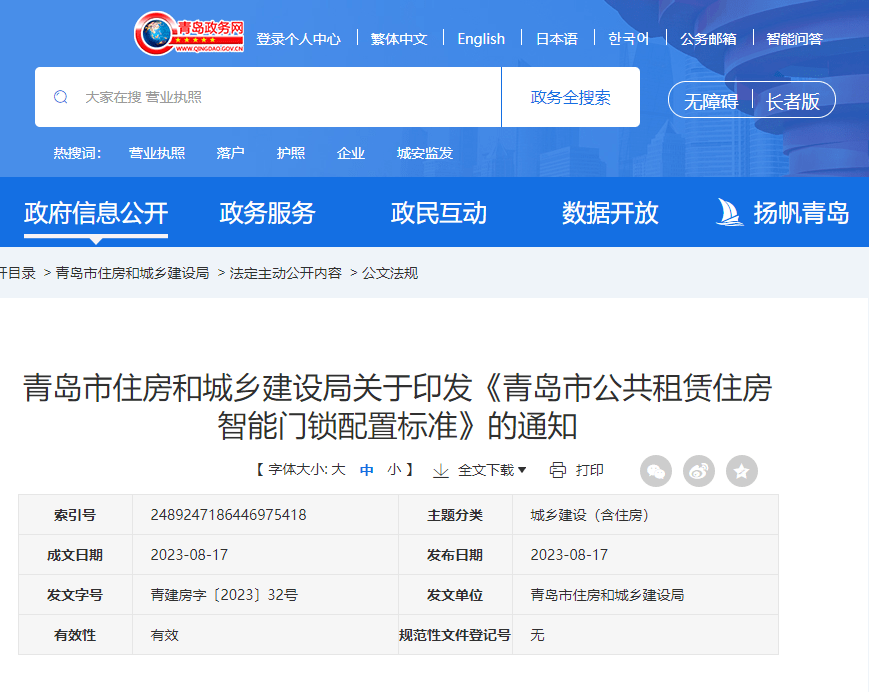The height and width of the screenshot is (692, 869).
Task: Switch to the 日本语 version
Action: click(x=556, y=39)
